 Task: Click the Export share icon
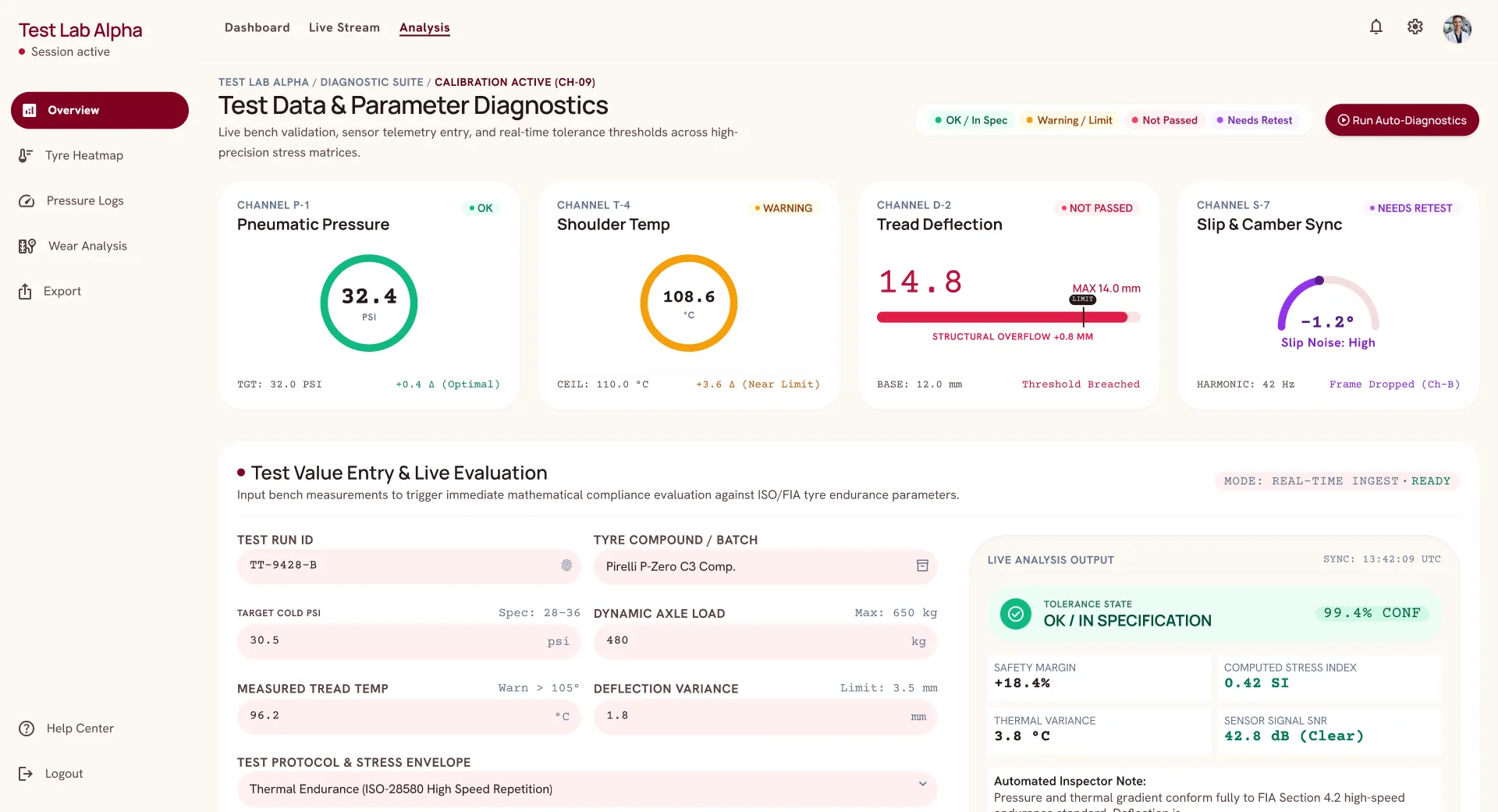pos(25,291)
